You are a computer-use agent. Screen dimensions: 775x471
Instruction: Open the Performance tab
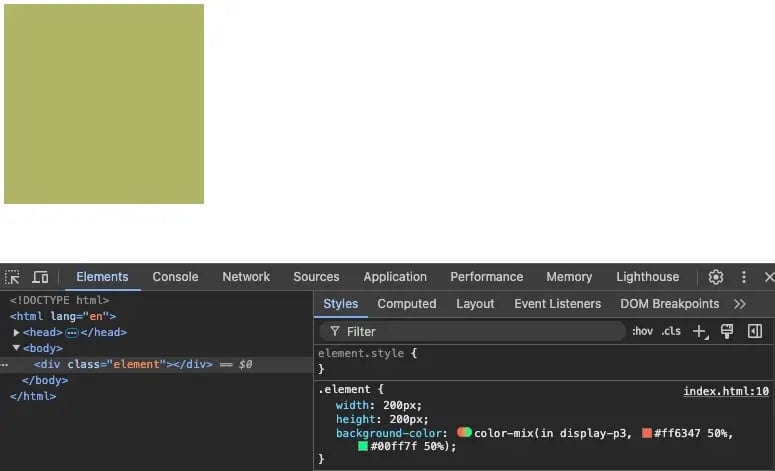tap(486, 277)
